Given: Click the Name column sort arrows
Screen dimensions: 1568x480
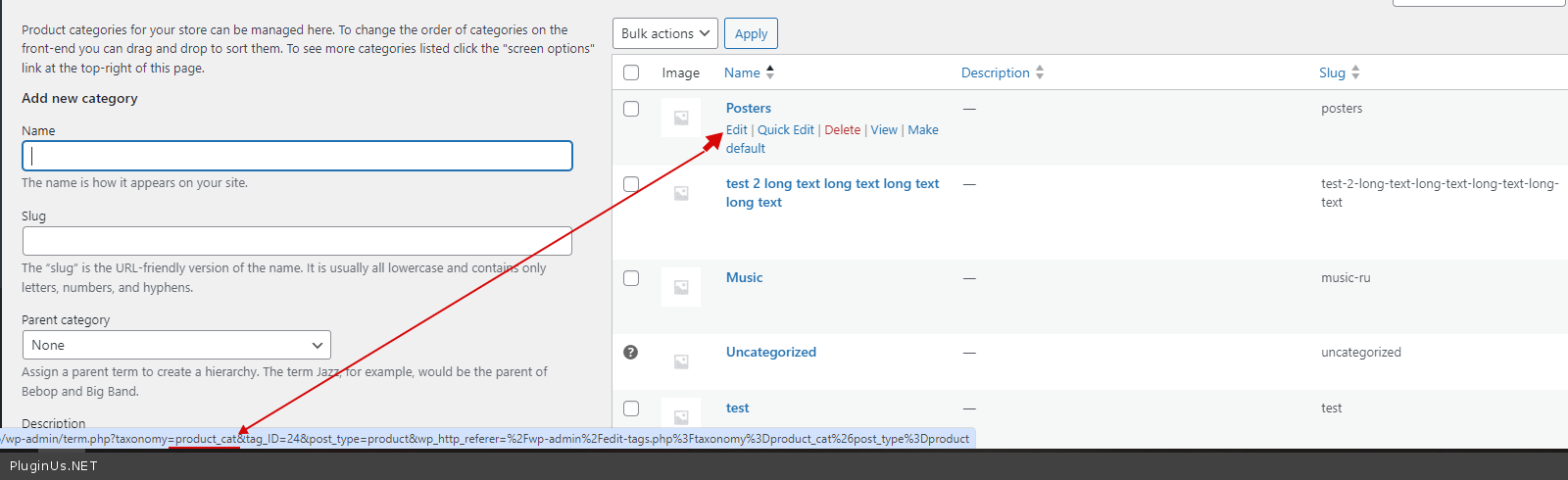Looking at the screenshot, I should (770, 72).
